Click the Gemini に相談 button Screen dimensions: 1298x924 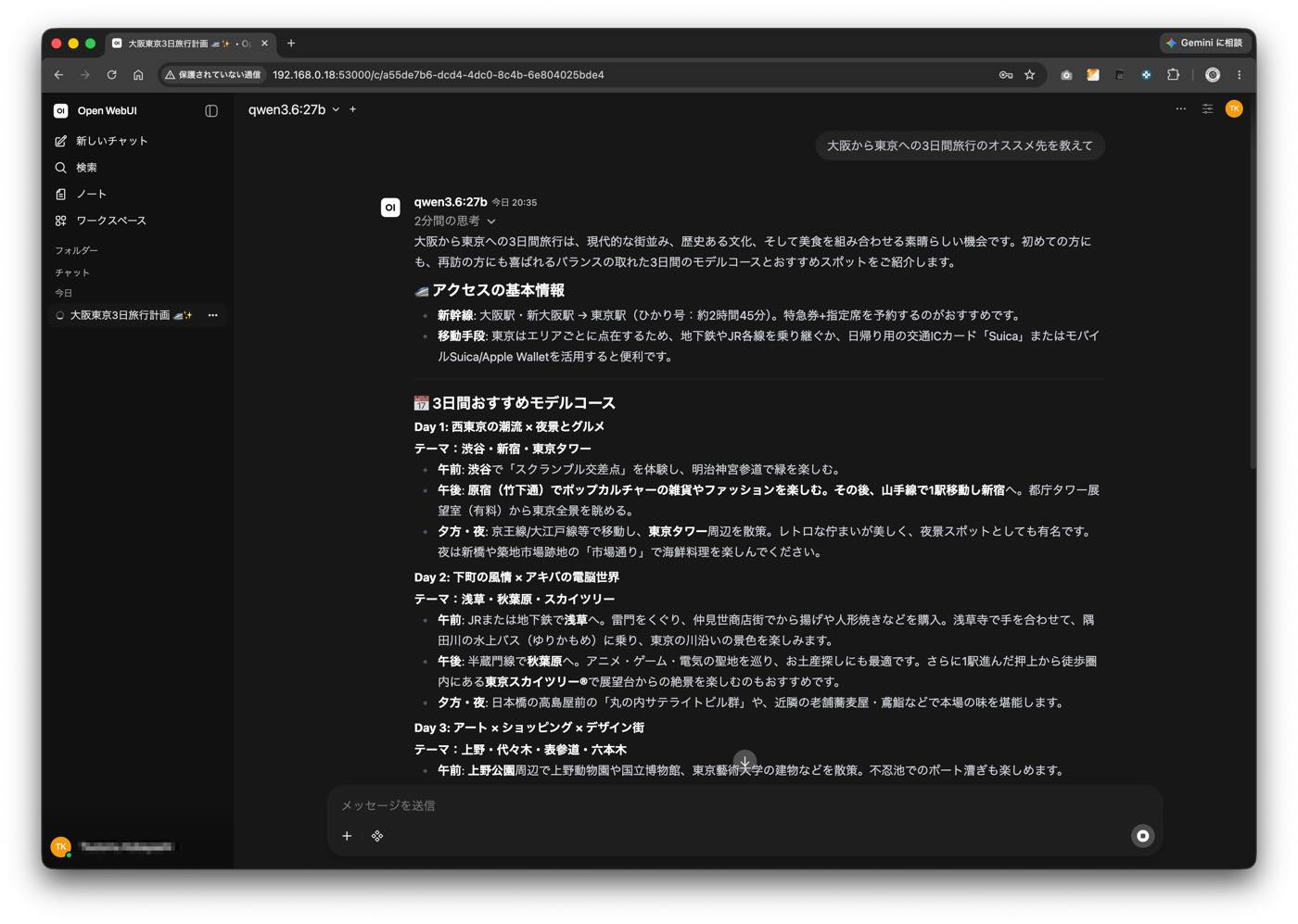point(1203,43)
